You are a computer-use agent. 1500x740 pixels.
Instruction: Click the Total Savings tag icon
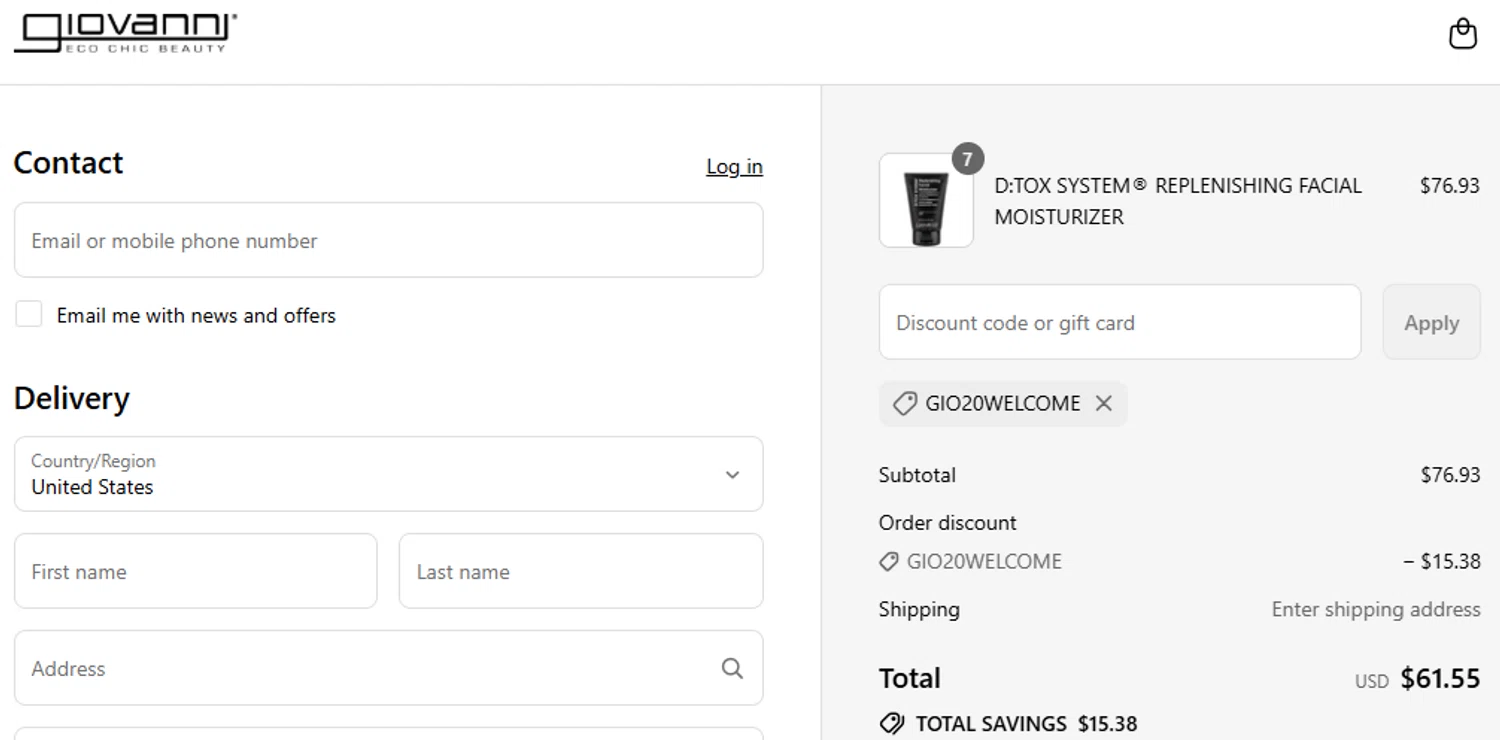point(891,723)
